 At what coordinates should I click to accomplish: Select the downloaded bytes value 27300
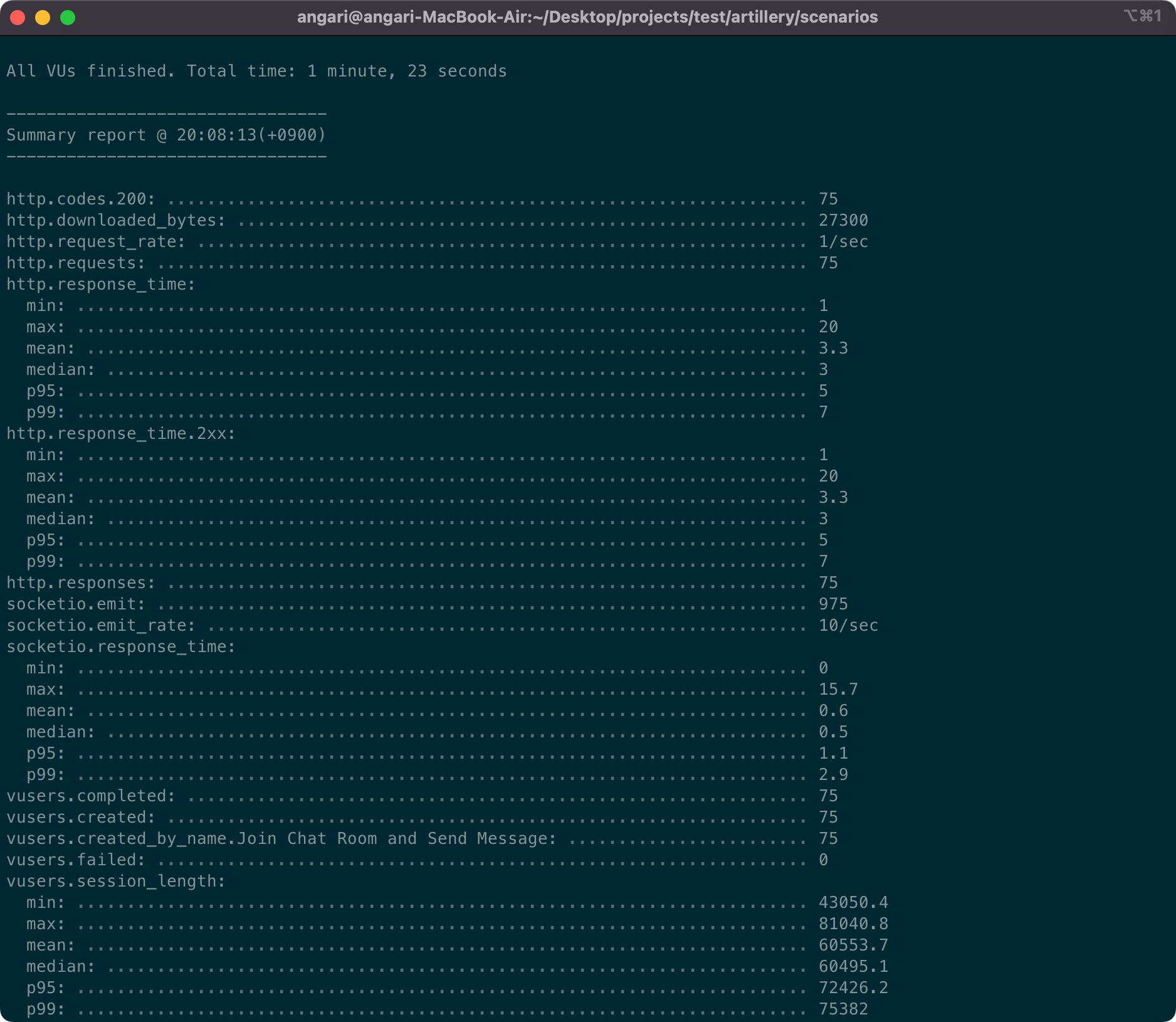tap(844, 220)
